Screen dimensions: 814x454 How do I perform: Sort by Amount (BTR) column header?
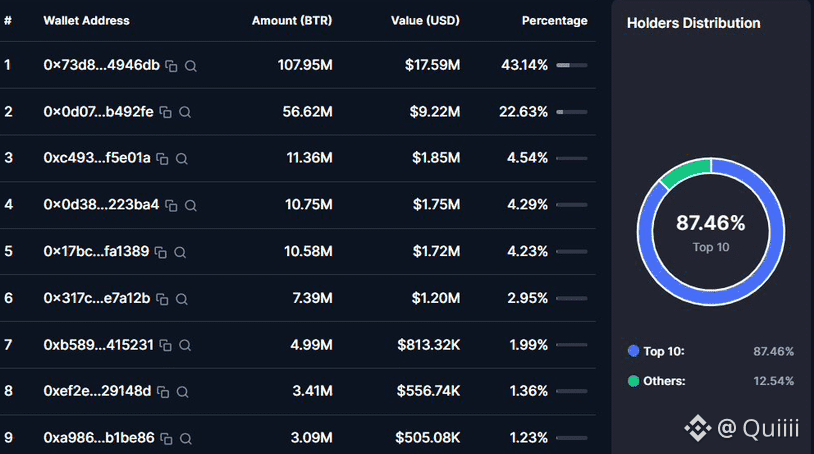coord(292,21)
